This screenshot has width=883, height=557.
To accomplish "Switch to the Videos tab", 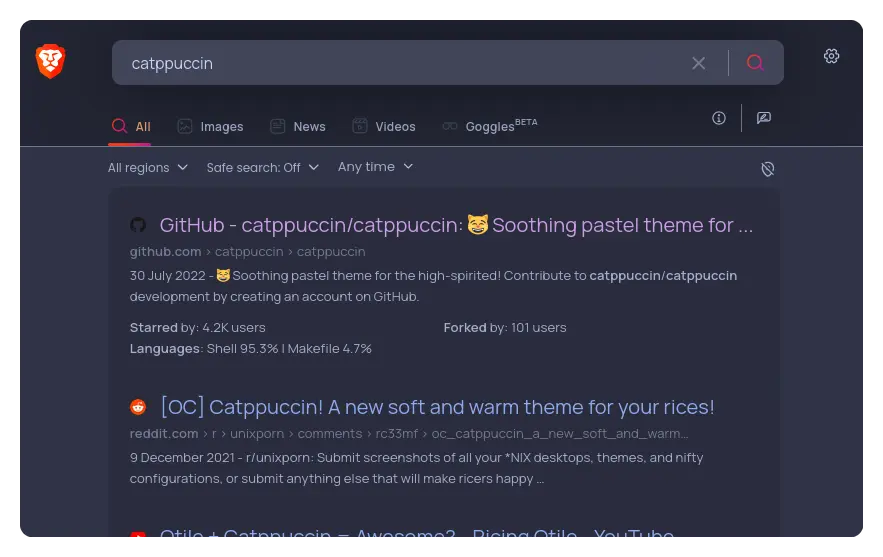I will 383,126.
